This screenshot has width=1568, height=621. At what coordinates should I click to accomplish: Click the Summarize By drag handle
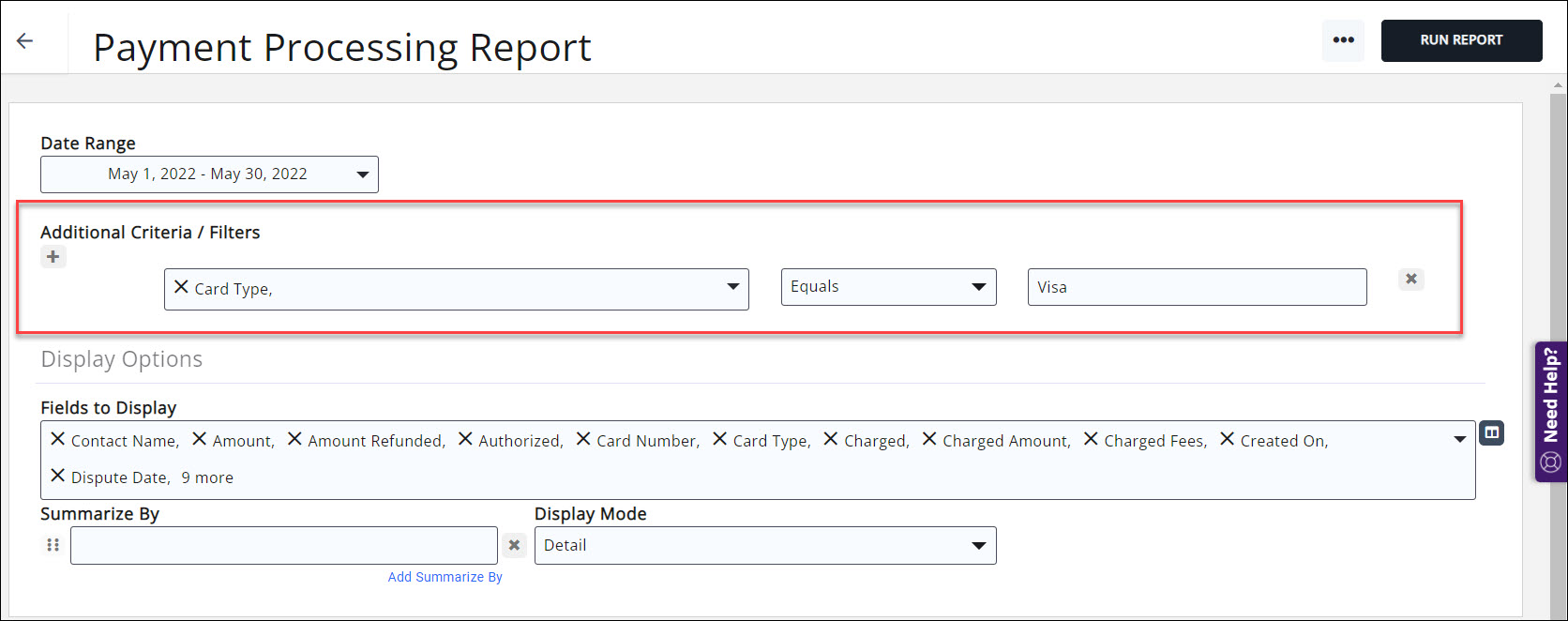click(53, 545)
